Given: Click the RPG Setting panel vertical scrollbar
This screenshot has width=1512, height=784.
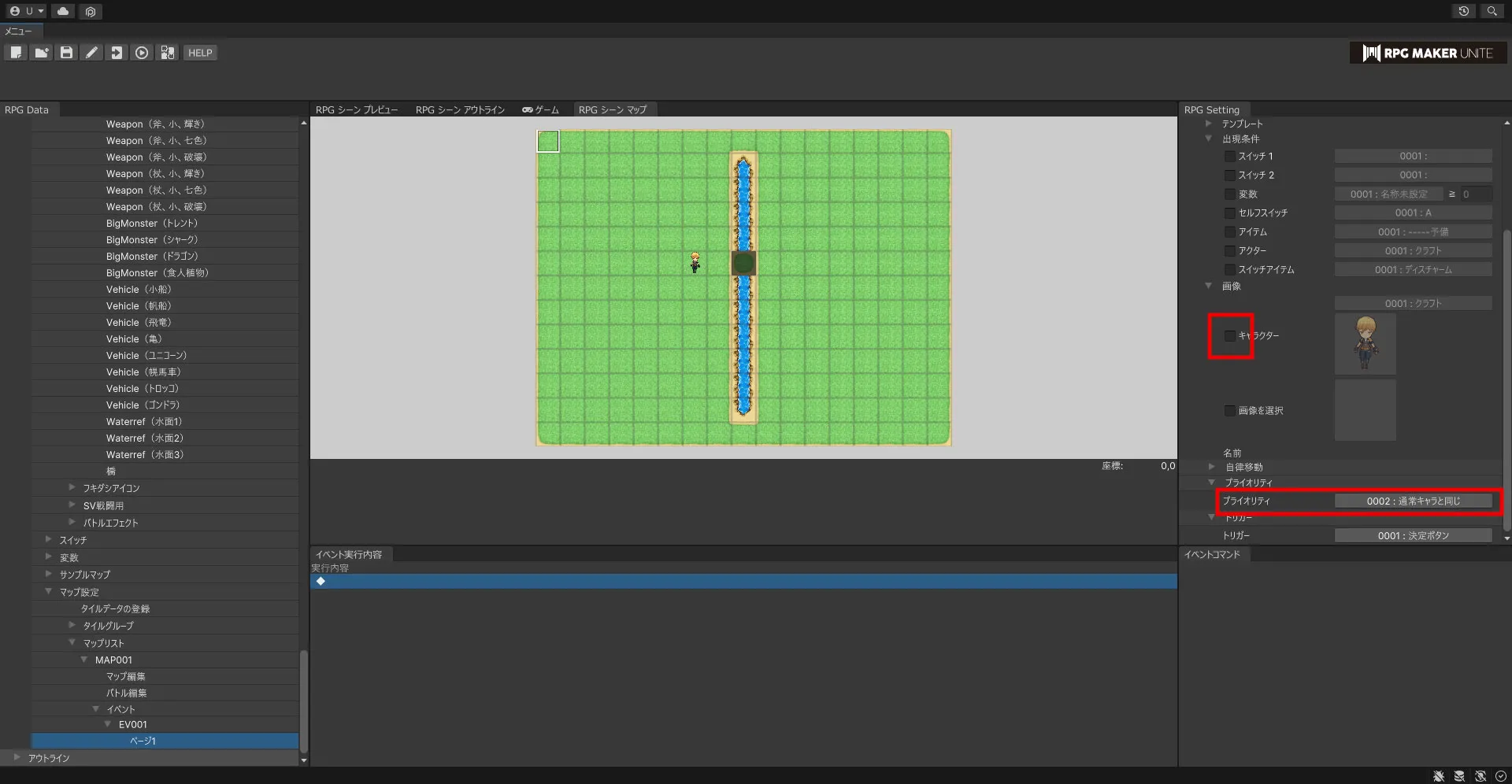Looking at the screenshot, I should (1506, 378).
